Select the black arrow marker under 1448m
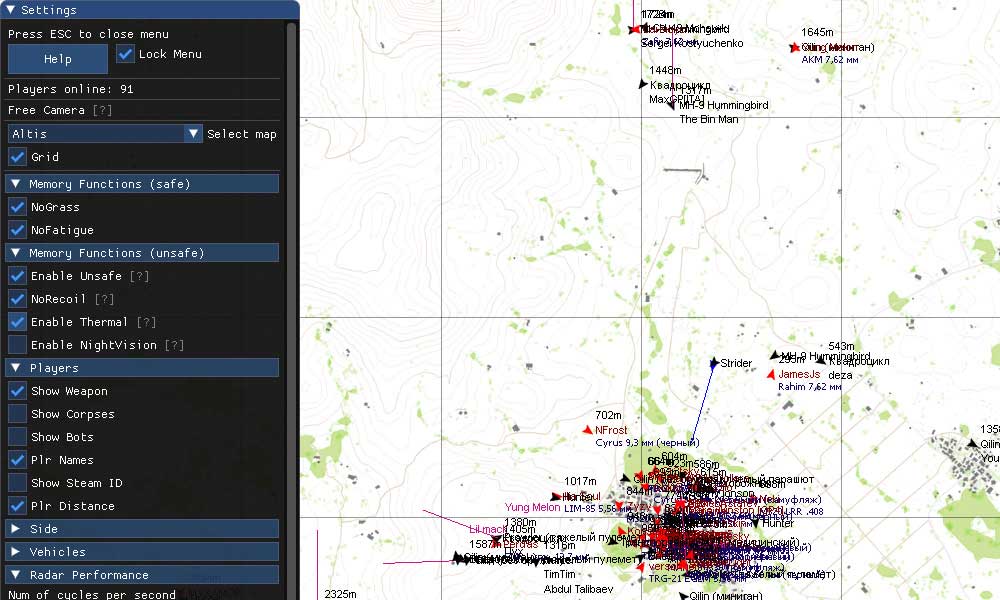 tap(643, 84)
